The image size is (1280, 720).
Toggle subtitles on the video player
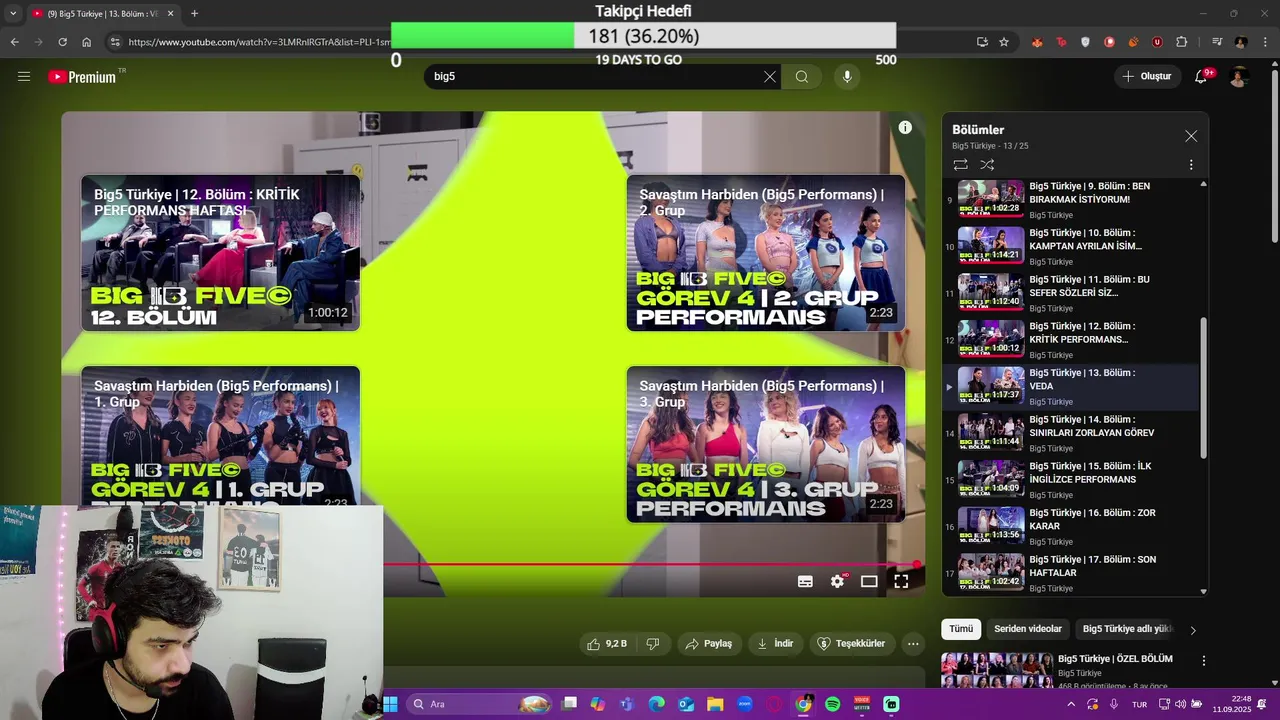pos(805,581)
